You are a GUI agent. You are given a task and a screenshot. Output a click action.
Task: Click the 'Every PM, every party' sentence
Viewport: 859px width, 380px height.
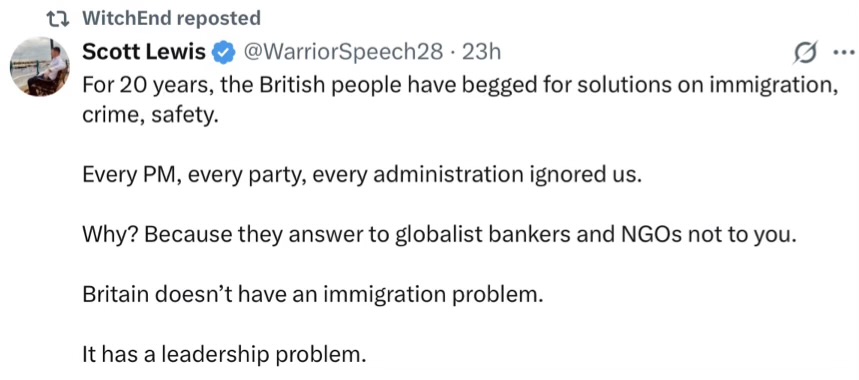(361, 176)
